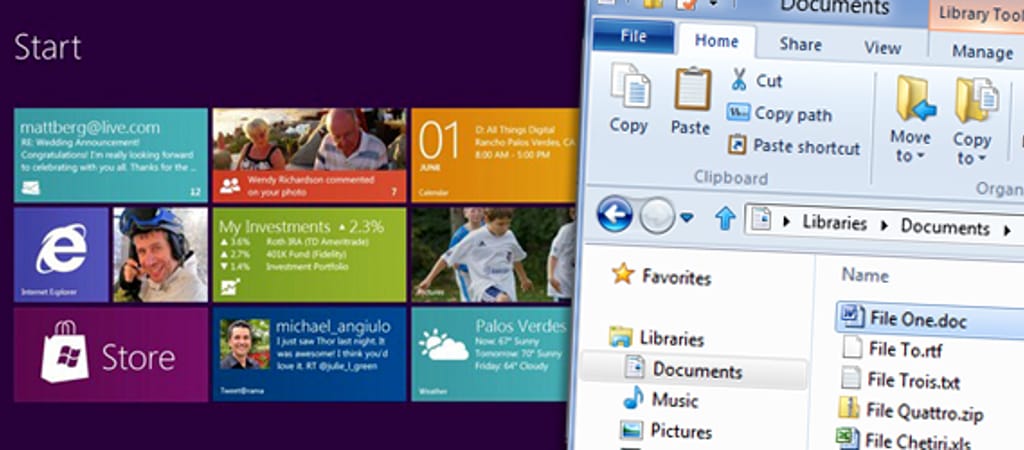Open the Copy to dropdown
Screen dimensions: 1024x450
click(x=970, y=120)
